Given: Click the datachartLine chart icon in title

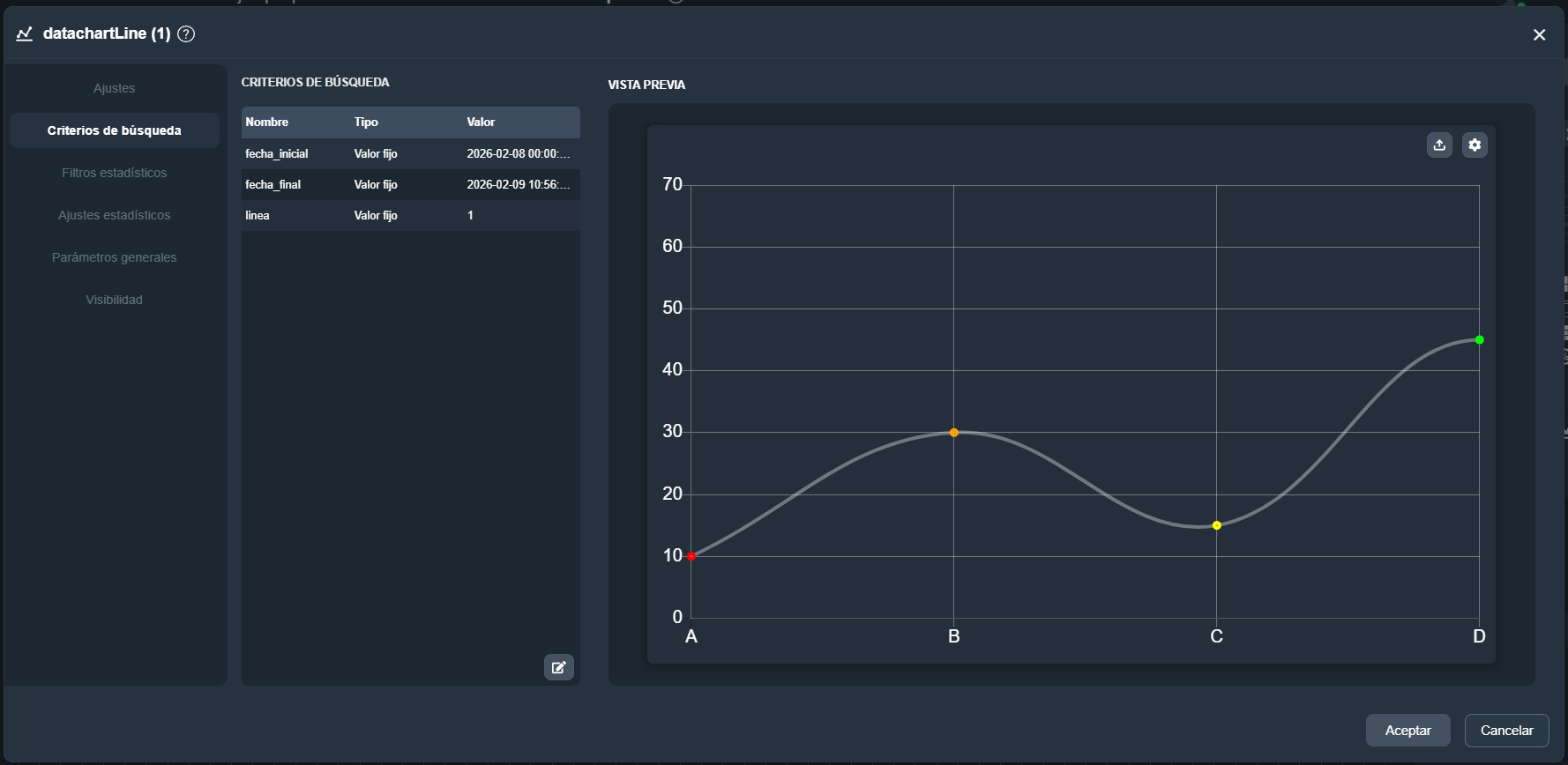Looking at the screenshot, I should click(25, 34).
